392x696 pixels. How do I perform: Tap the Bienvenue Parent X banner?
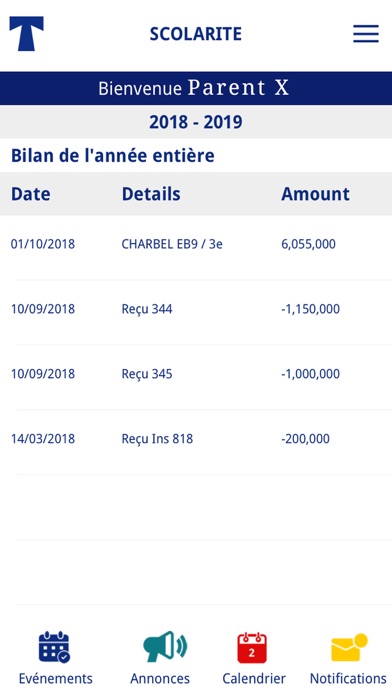coord(196,88)
